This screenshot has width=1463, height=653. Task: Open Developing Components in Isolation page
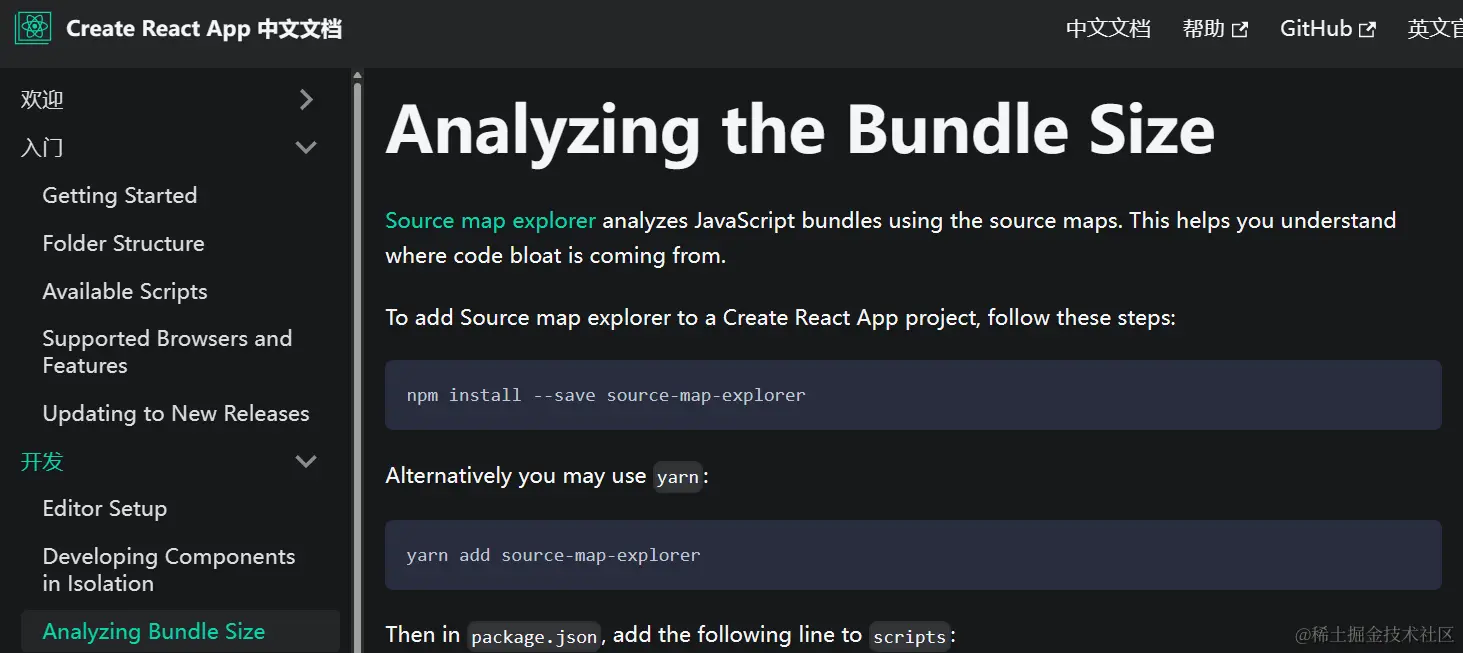[169, 570]
